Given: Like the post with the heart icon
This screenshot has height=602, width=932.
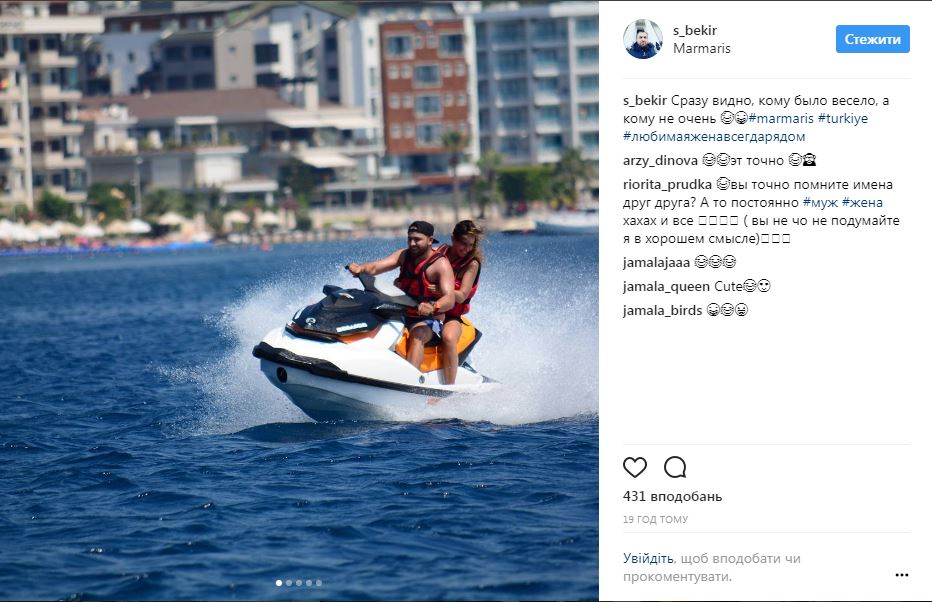Looking at the screenshot, I should [634, 468].
